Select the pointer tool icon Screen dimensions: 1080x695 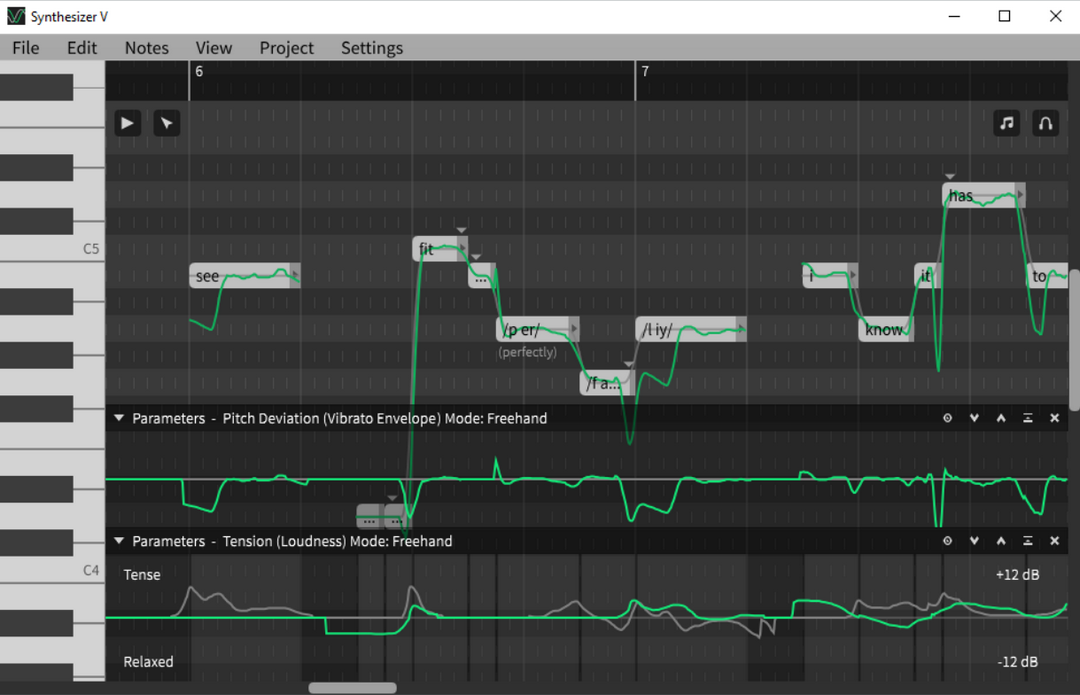tap(166, 123)
